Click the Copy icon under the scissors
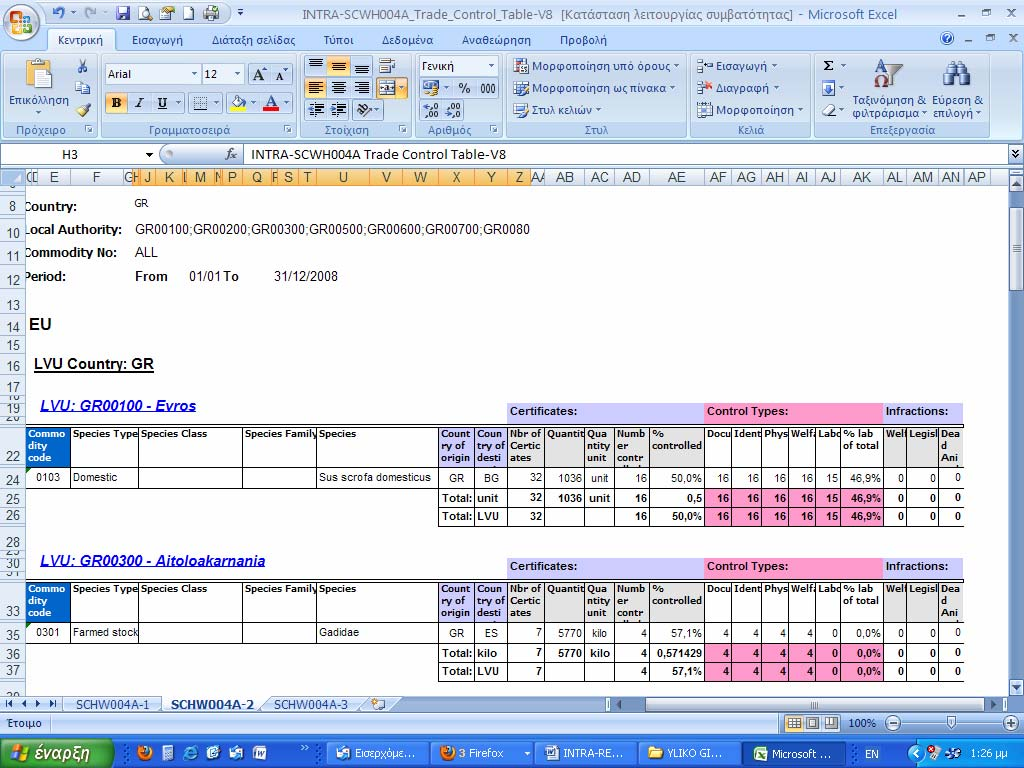The height and width of the screenshot is (768, 1024). [82, 88]
